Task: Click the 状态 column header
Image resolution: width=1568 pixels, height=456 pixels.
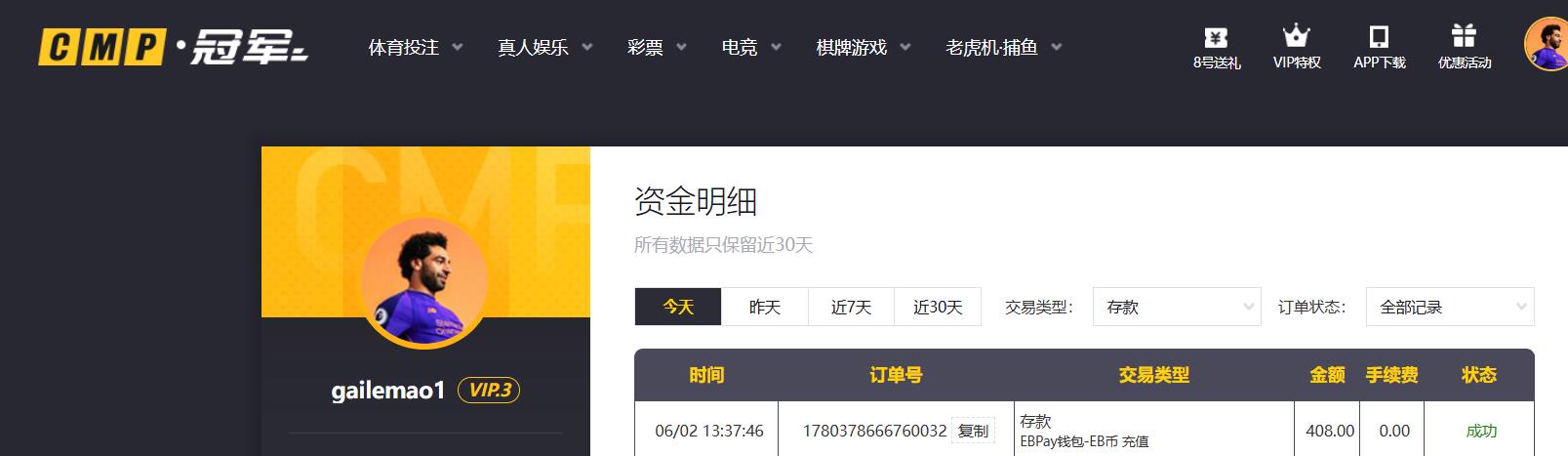Action: pos(1479,375)
